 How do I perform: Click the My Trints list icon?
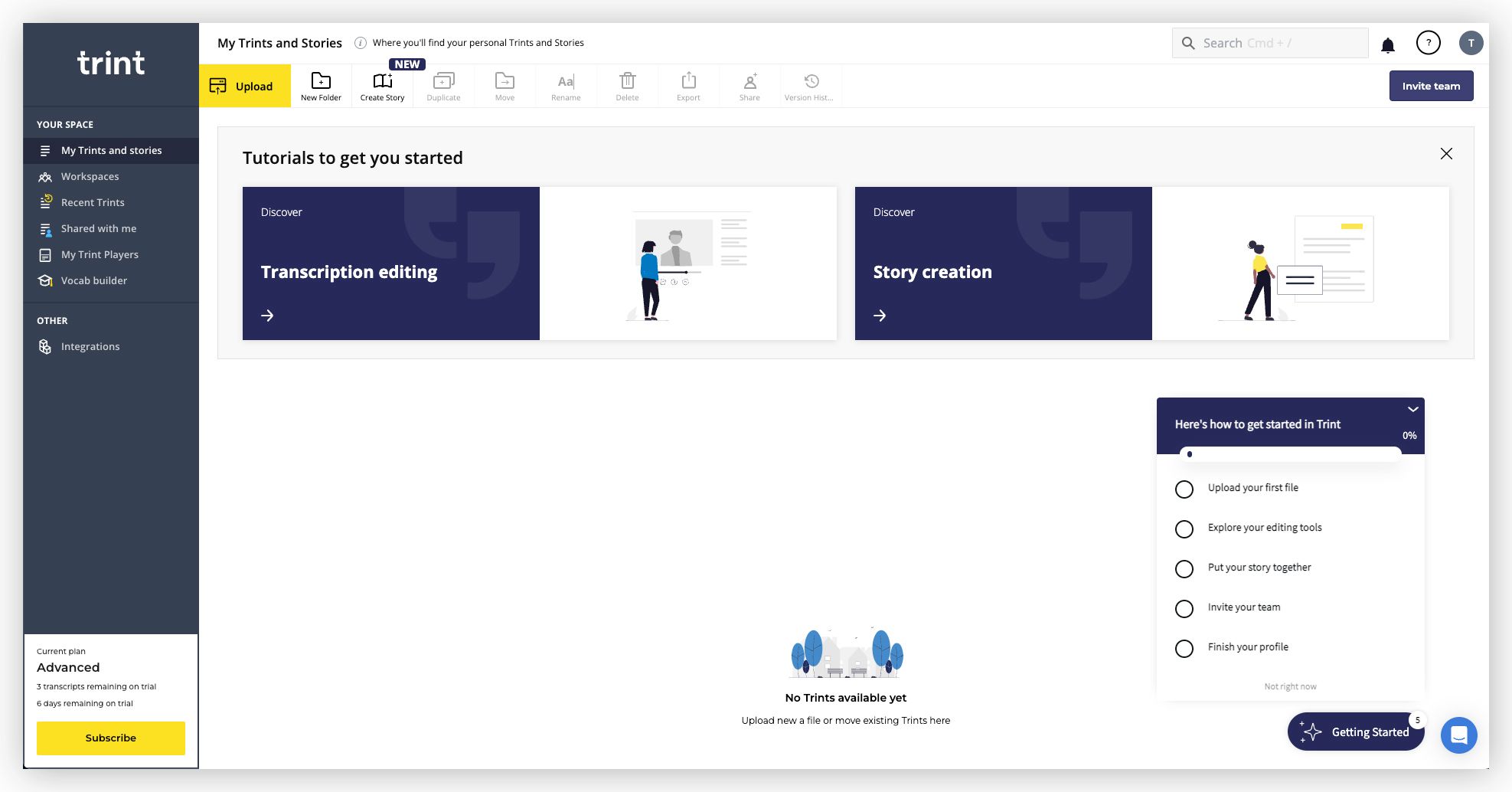coord(45,151)
